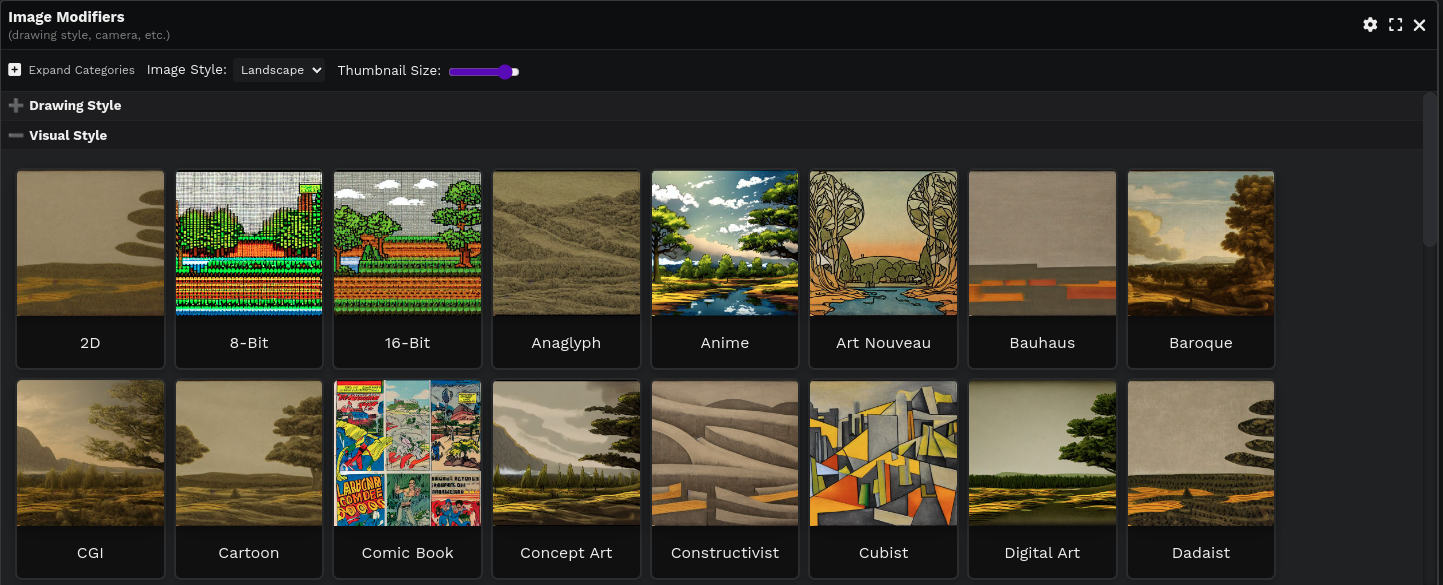Select the Digital Art style
Viewport: 1443px width, 585px height.
click(1042, 454)
